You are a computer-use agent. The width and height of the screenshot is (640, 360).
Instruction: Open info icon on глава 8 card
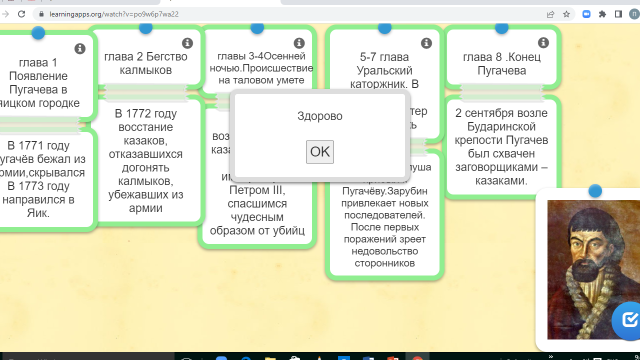tap(543, 42)
